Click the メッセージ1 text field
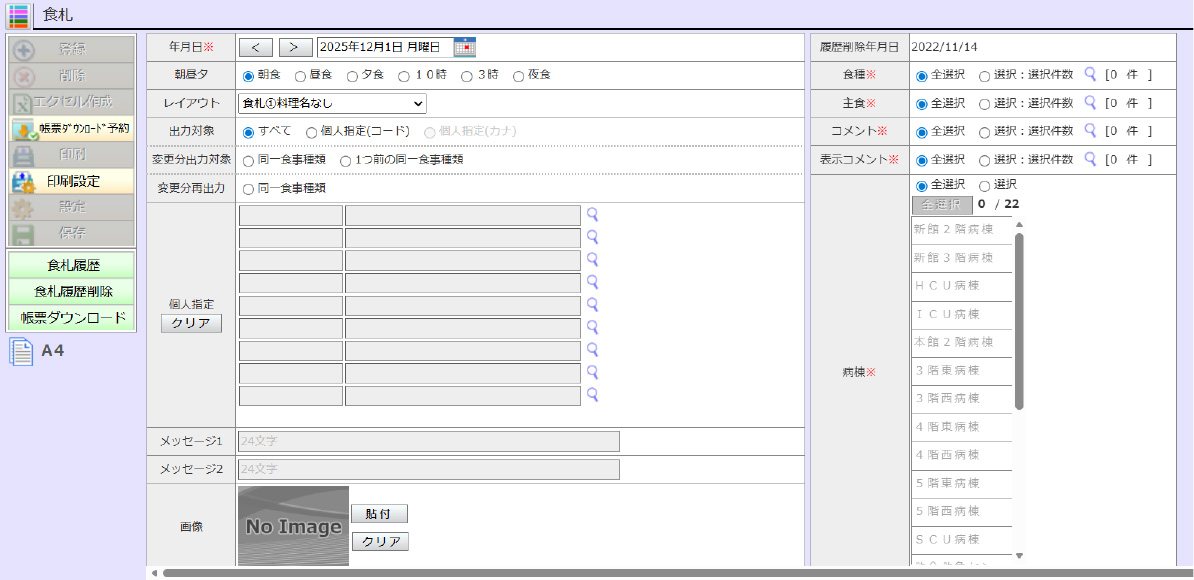The width and height of the screenshot is (1194, 580). pos(429,441)
